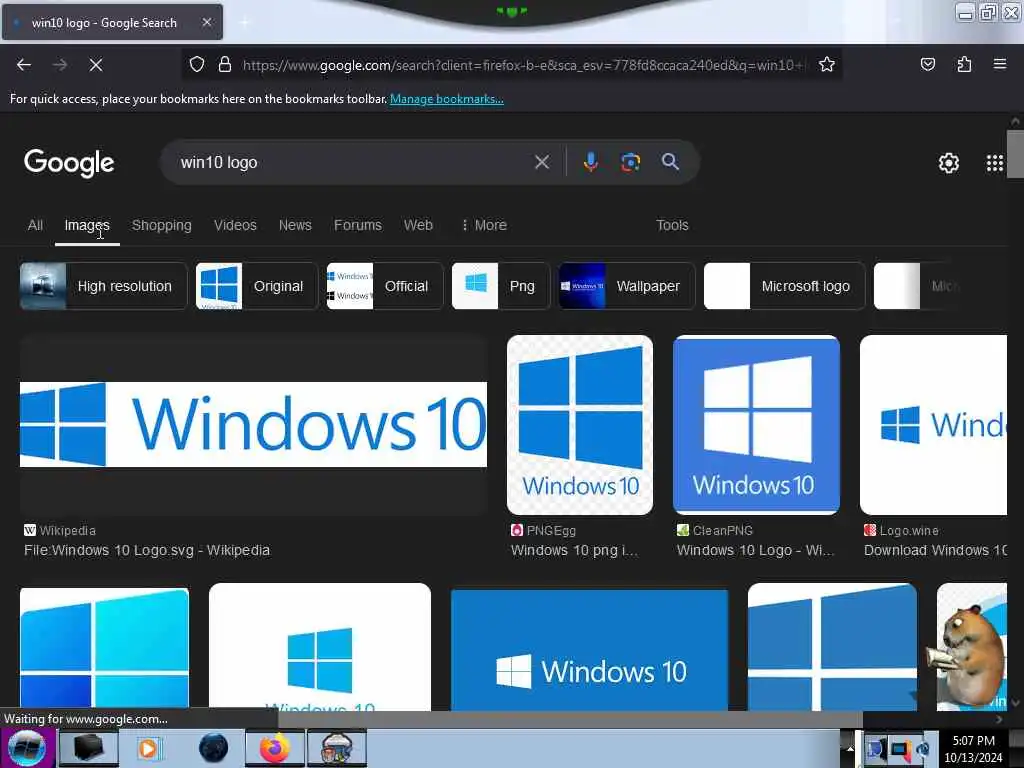Go back using the browser back arrow
Image resolution: width=1024 pixels, height=768 pixels.
click(24, 65)
